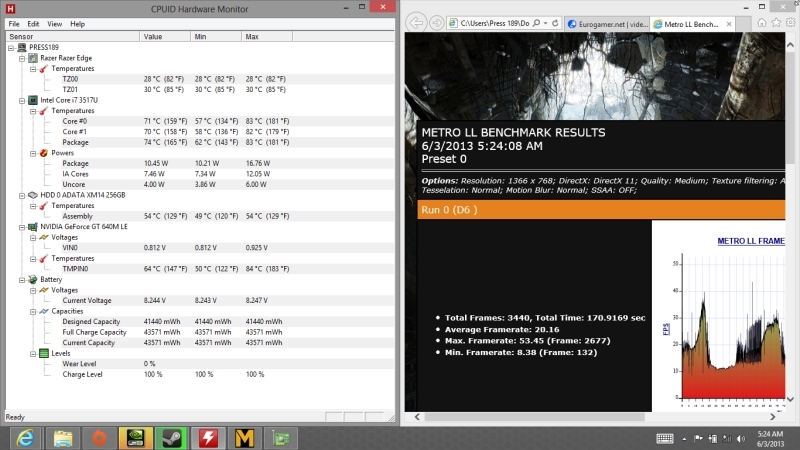Image resolution: width=800 pixels, height=450 pixels.
Task: Click the Search magnifier in address bar
Action: pos(536,23)
